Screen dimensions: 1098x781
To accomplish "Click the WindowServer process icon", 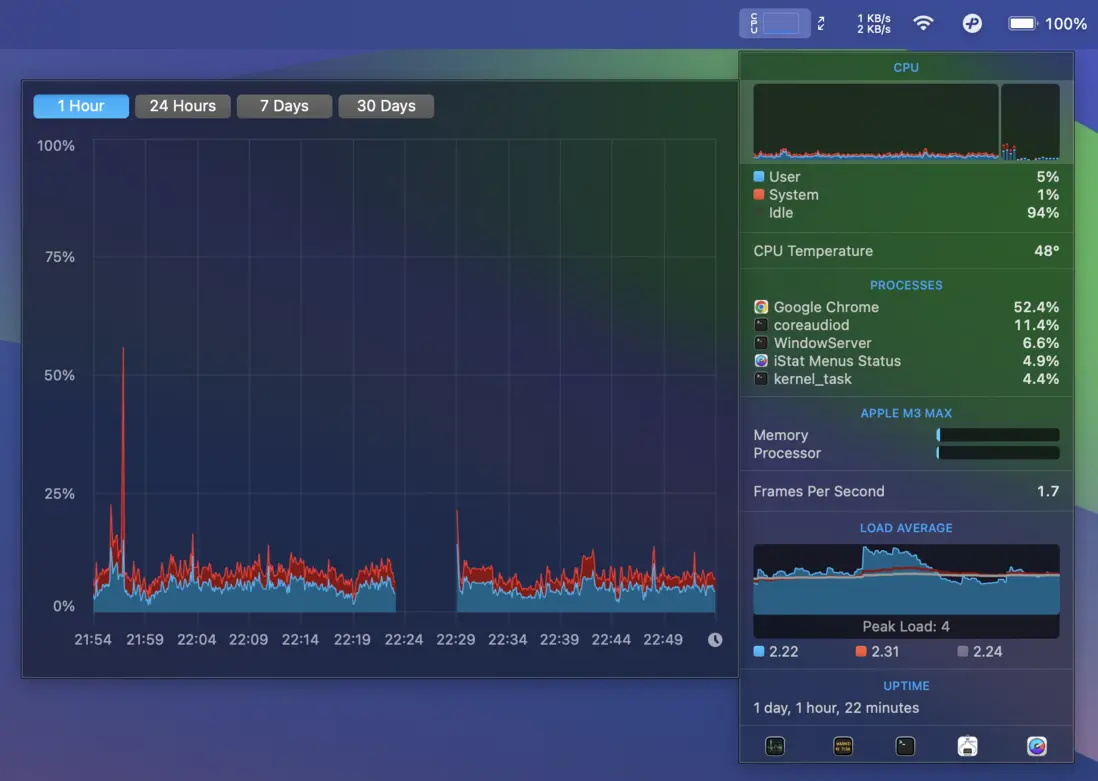I will (x=761, y=343).
